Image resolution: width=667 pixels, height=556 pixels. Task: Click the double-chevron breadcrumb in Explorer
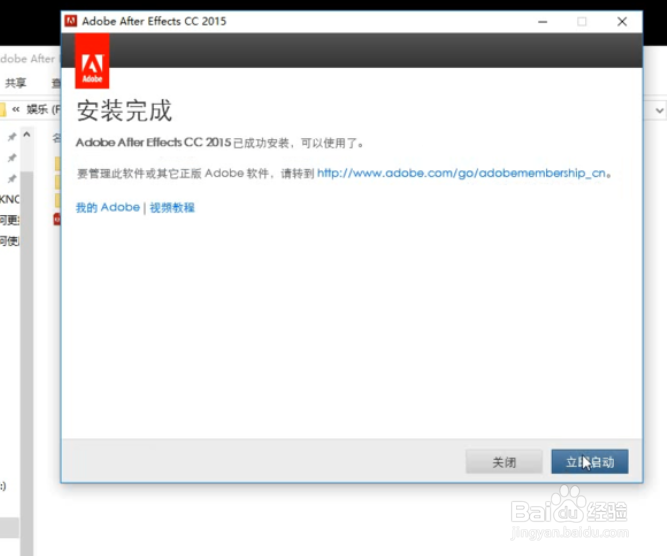[x=16, y=109]
